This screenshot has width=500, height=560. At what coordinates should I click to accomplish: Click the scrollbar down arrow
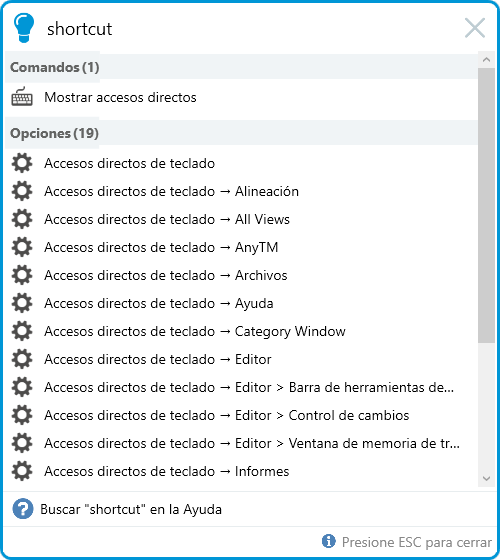(486, 479)
